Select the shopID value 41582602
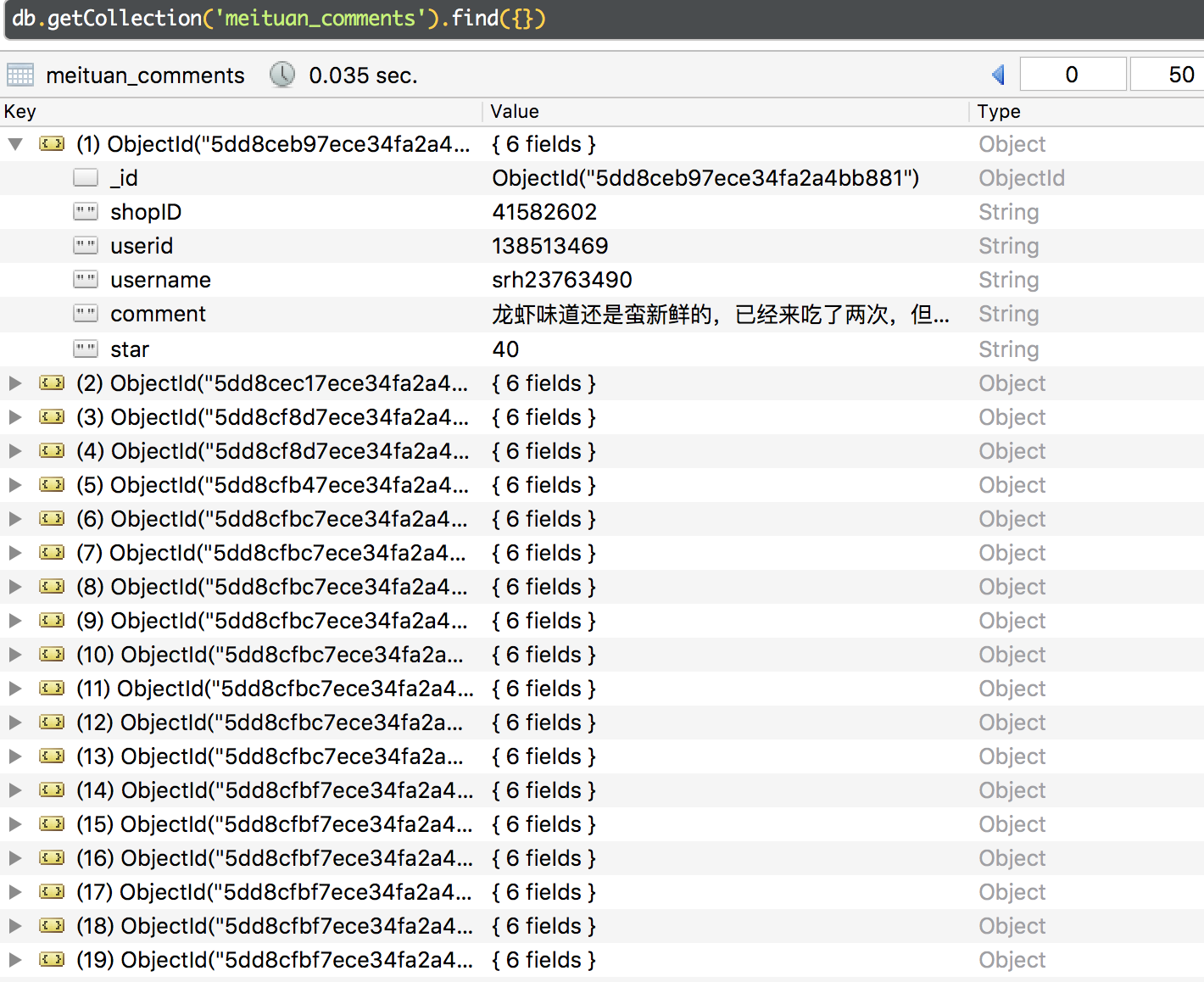 pyautogui.click(x=544, y=212)
